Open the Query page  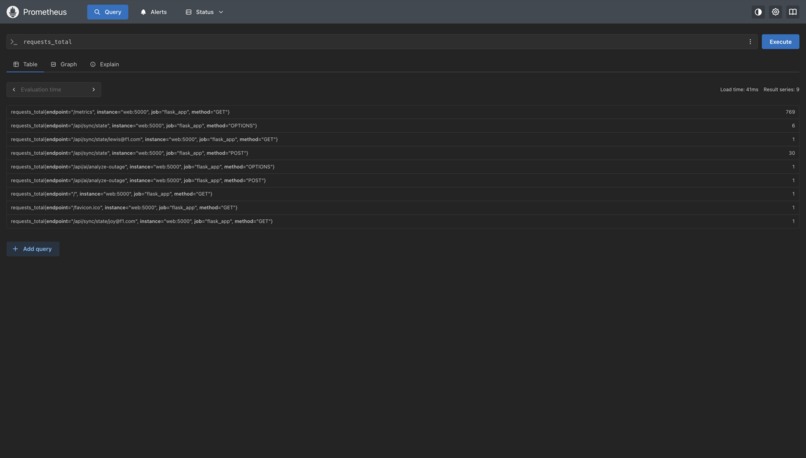(107, 12)
